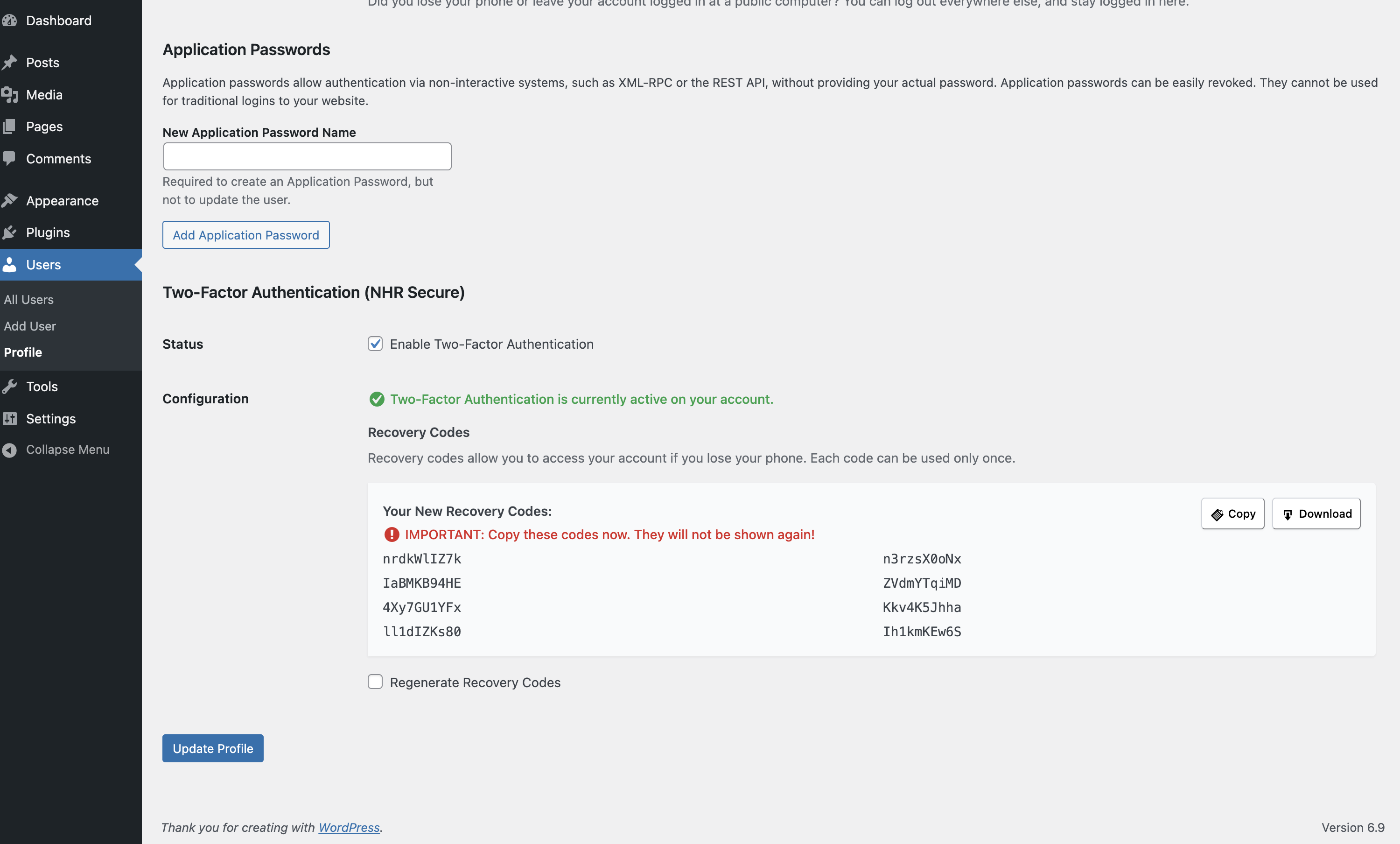
Task: Follow the WordPress link in the footer
Action: (x=349, y=828)
